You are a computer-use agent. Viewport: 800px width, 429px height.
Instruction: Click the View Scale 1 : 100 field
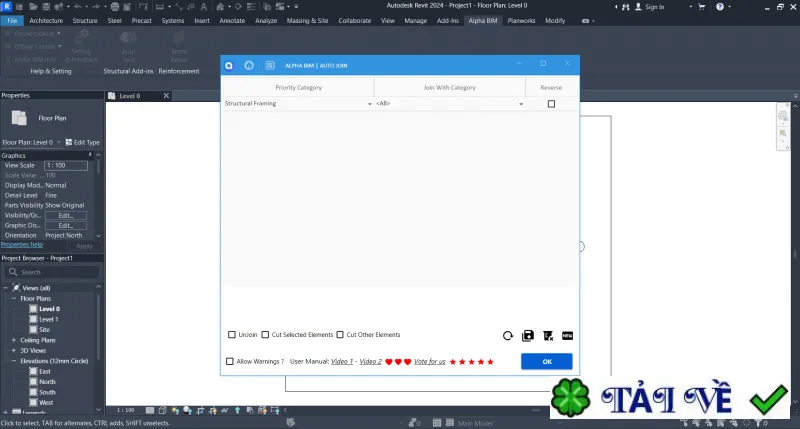pyautogui.click(x=66, y=165)
